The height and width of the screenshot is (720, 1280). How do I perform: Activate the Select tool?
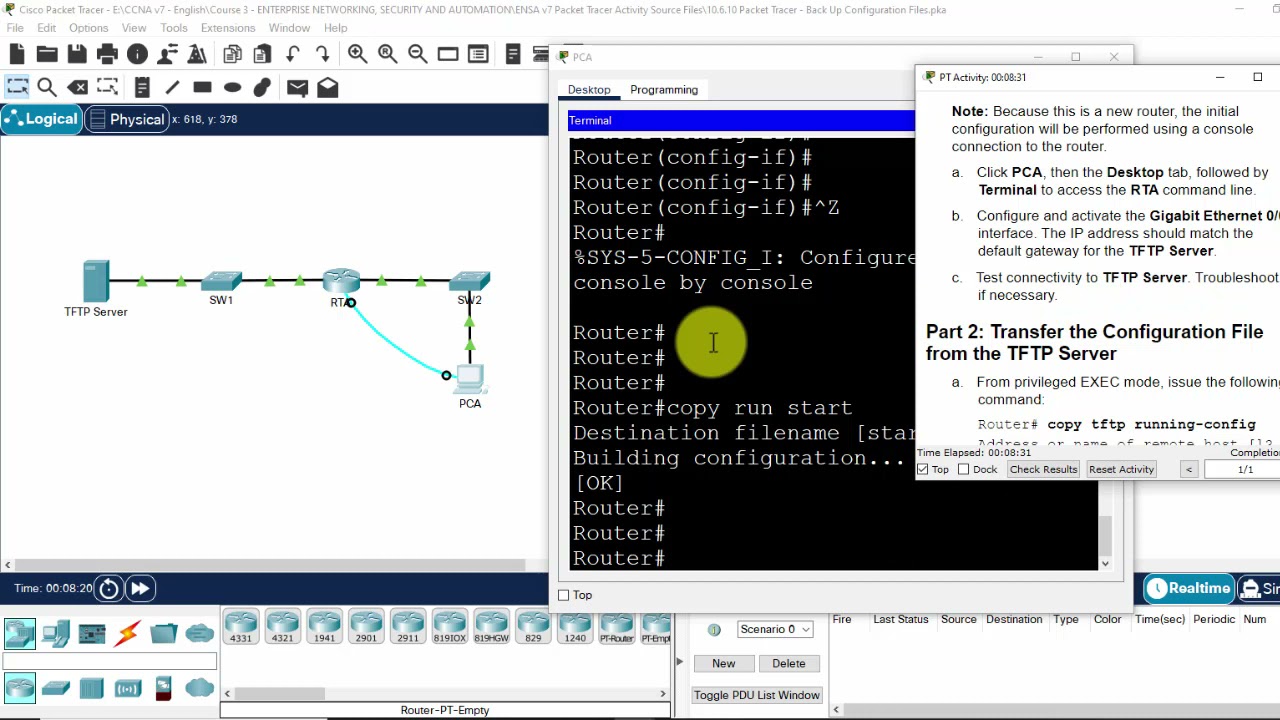coord(17,87)
